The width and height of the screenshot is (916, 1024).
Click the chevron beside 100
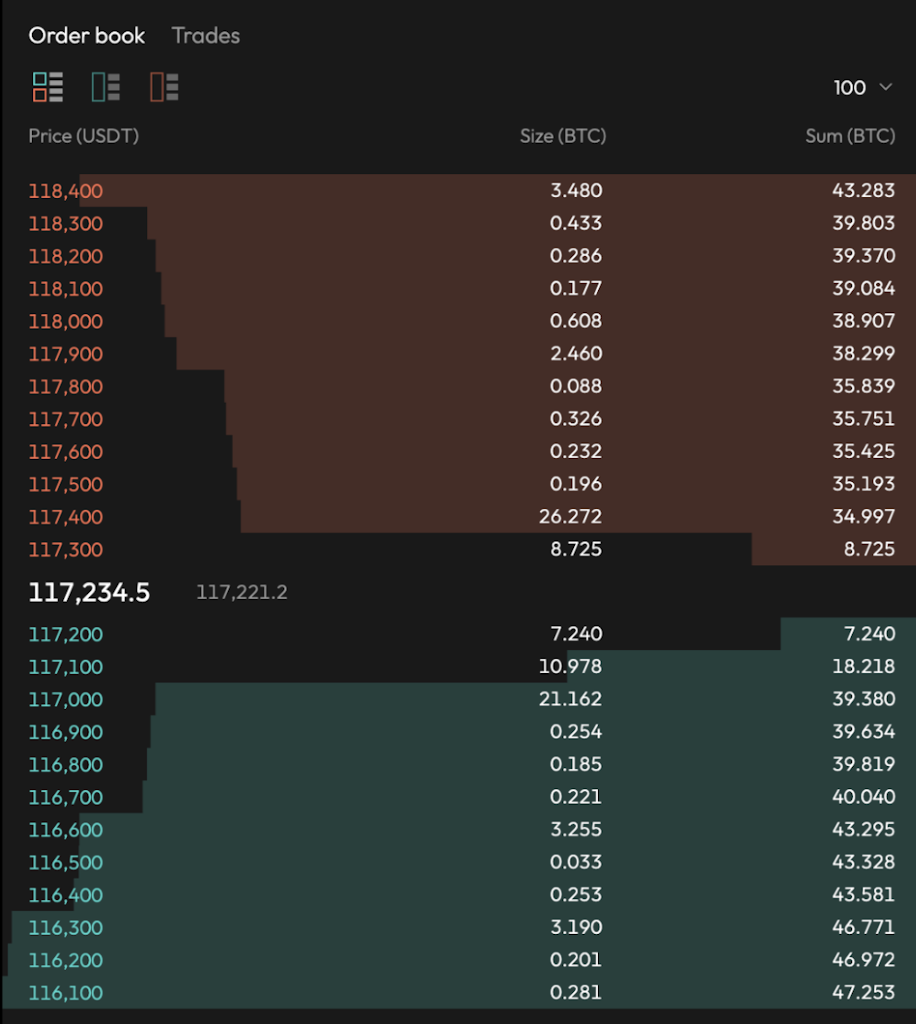885,87
